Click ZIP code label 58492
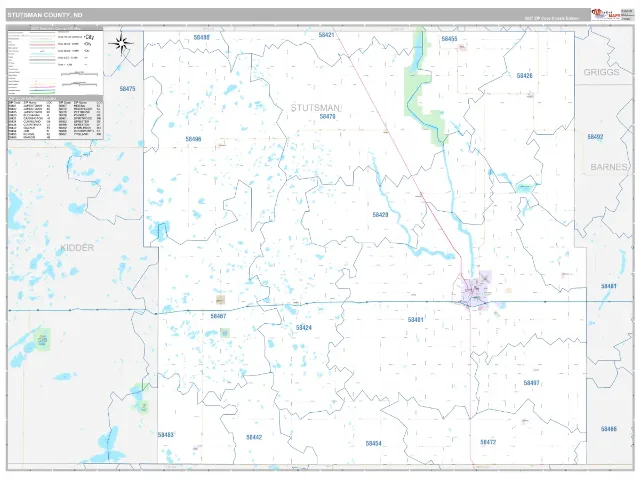 [596, 137]
